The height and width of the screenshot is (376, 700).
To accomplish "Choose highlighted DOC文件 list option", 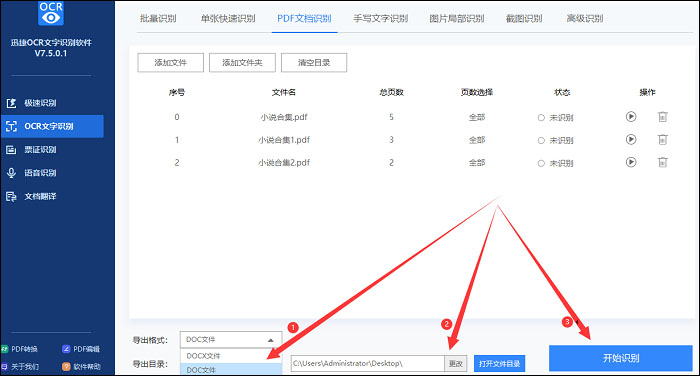I will (231, 369).
